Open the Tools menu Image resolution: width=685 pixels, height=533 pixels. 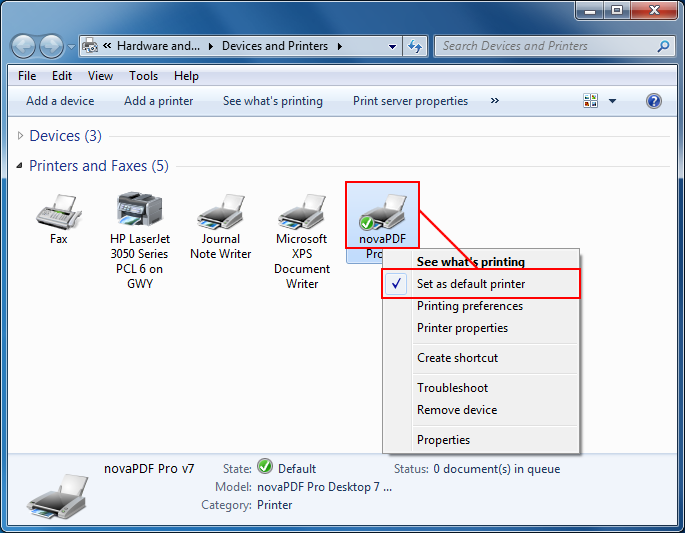click(143, 76)
